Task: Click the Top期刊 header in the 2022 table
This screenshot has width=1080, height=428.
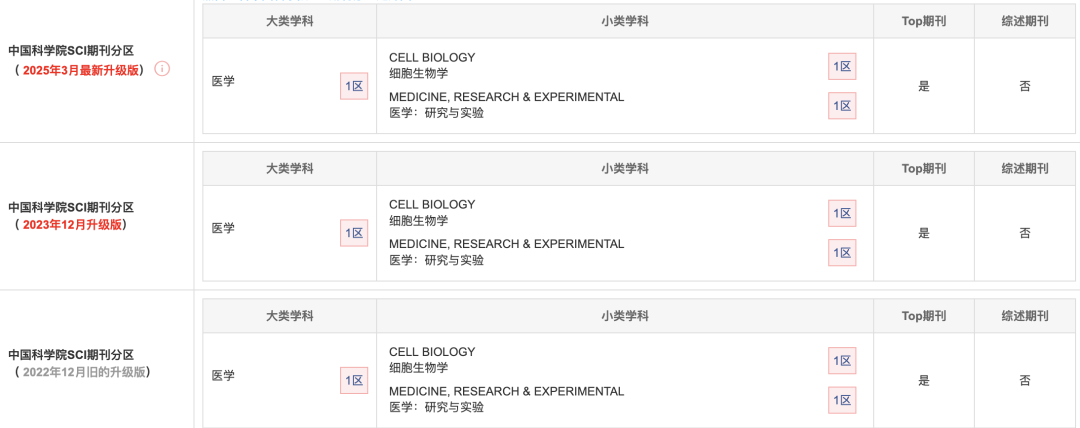Action: click(x=924, y=316)
